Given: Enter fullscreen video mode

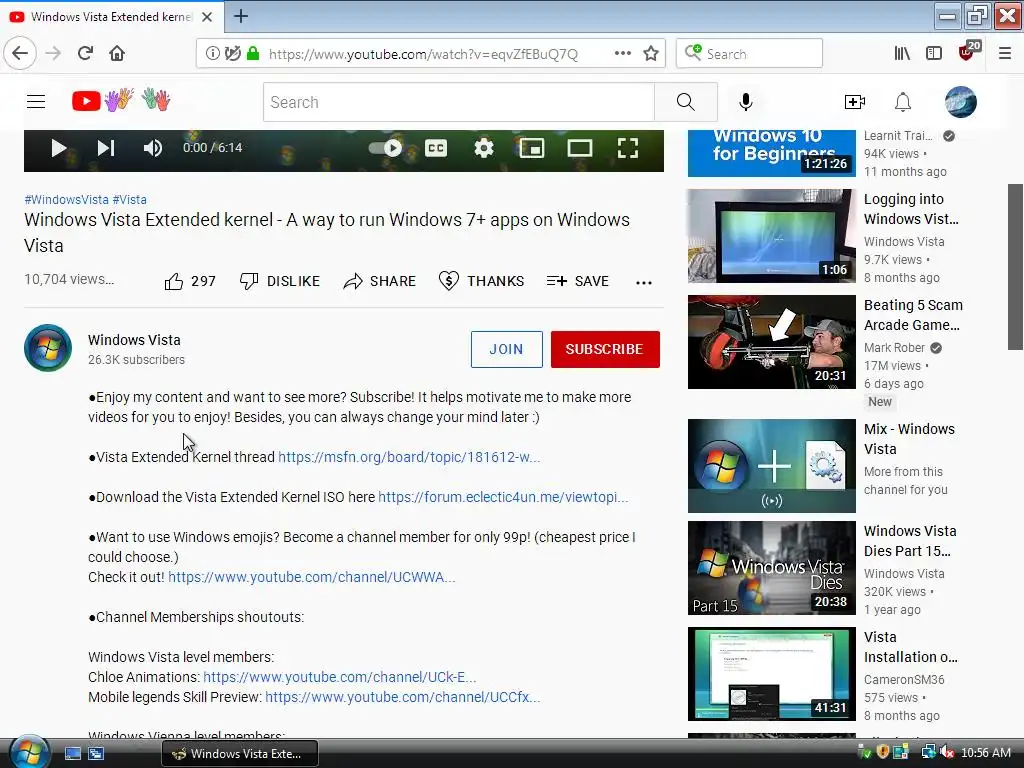Looking at the screenshot, I should [x=628, y=148].
